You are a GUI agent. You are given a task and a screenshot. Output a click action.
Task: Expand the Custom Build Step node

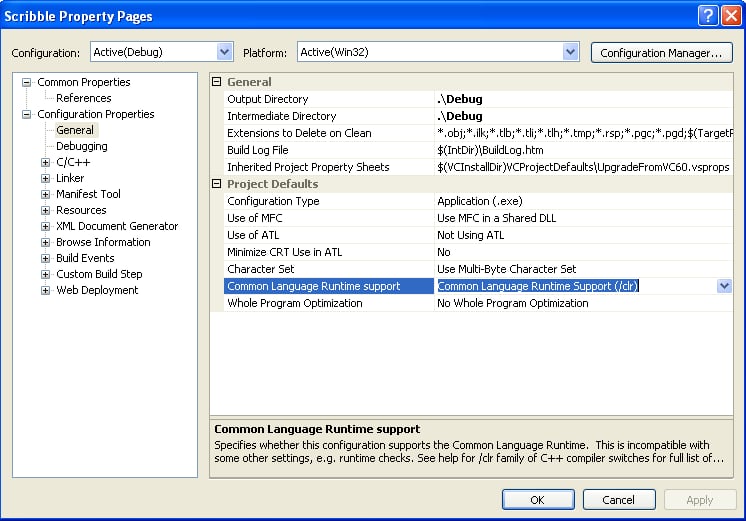pyautogui.click(x=46, y=274)
